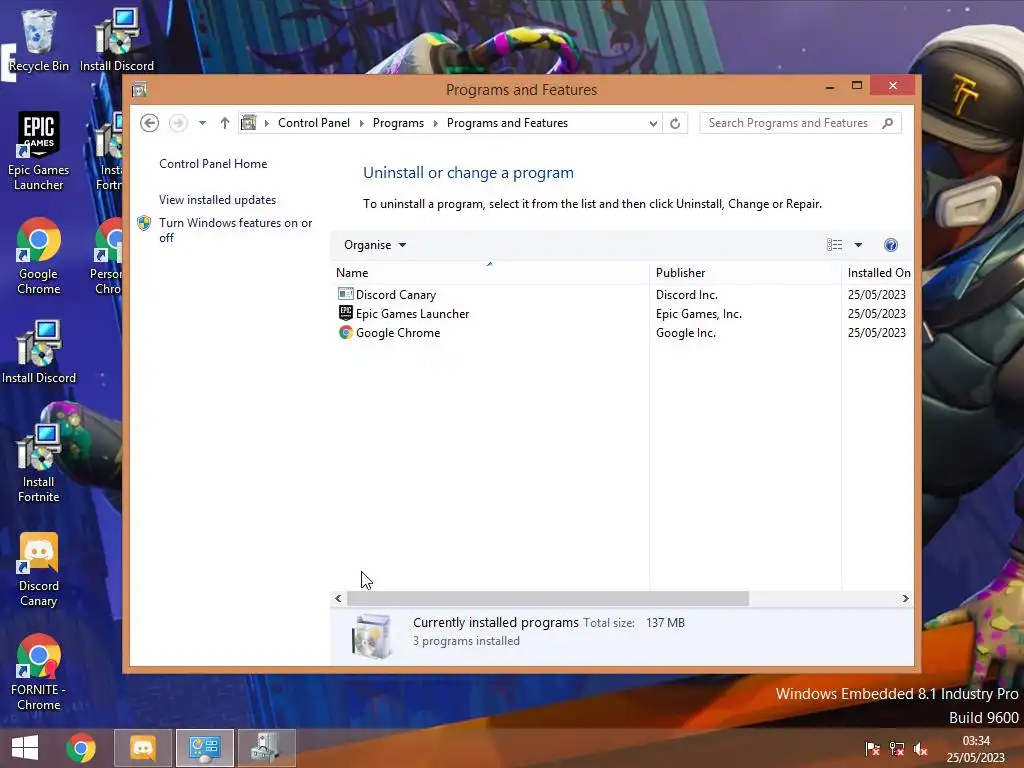Image resolution: width=1024 pixels, height=768 pixels.
Task: Open the Organise dropdown menu
Action: [x=375, y=245]
